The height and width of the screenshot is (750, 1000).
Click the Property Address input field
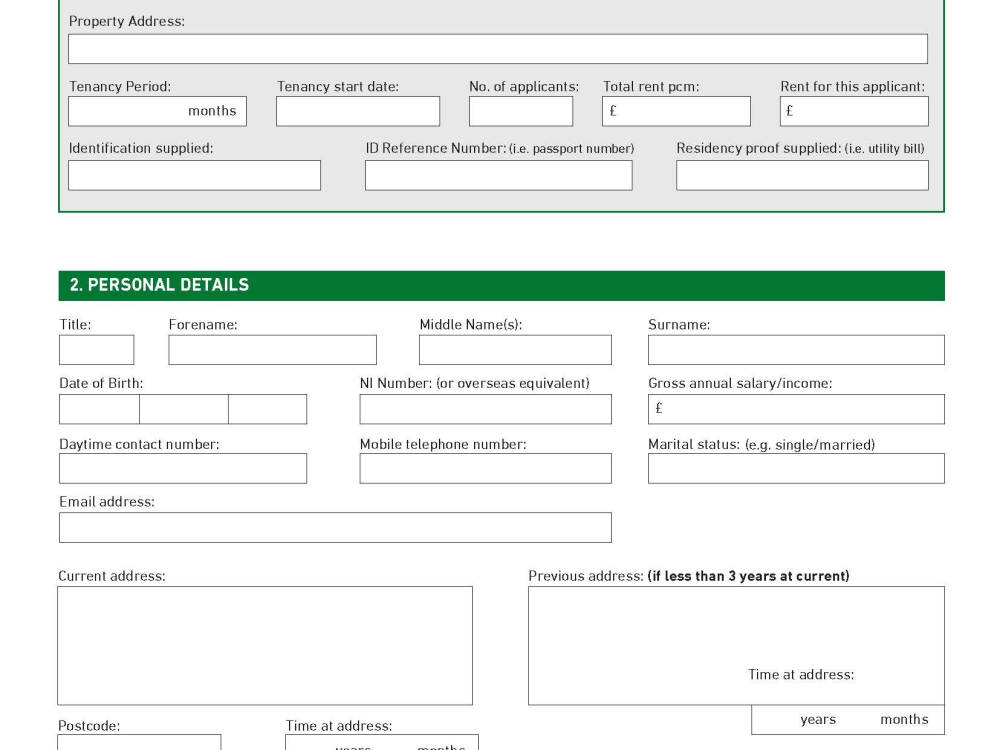pos(497,47)
